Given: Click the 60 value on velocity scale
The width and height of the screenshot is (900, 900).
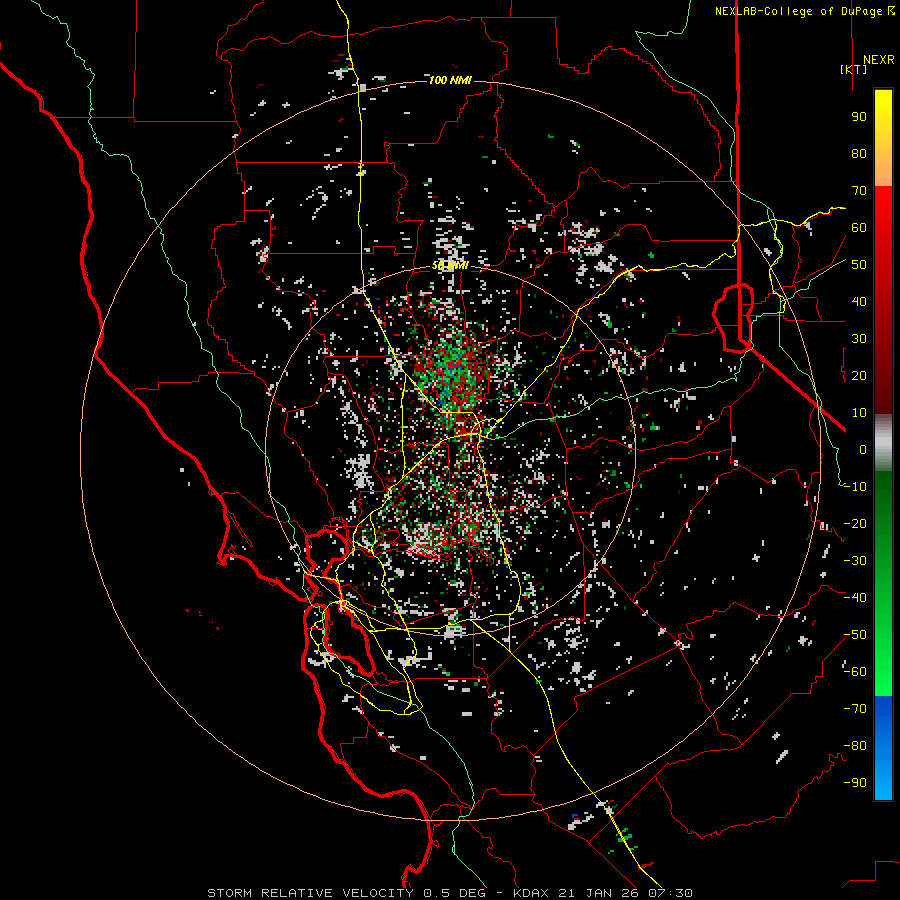Looking at the screenshot, I should 859,228.
